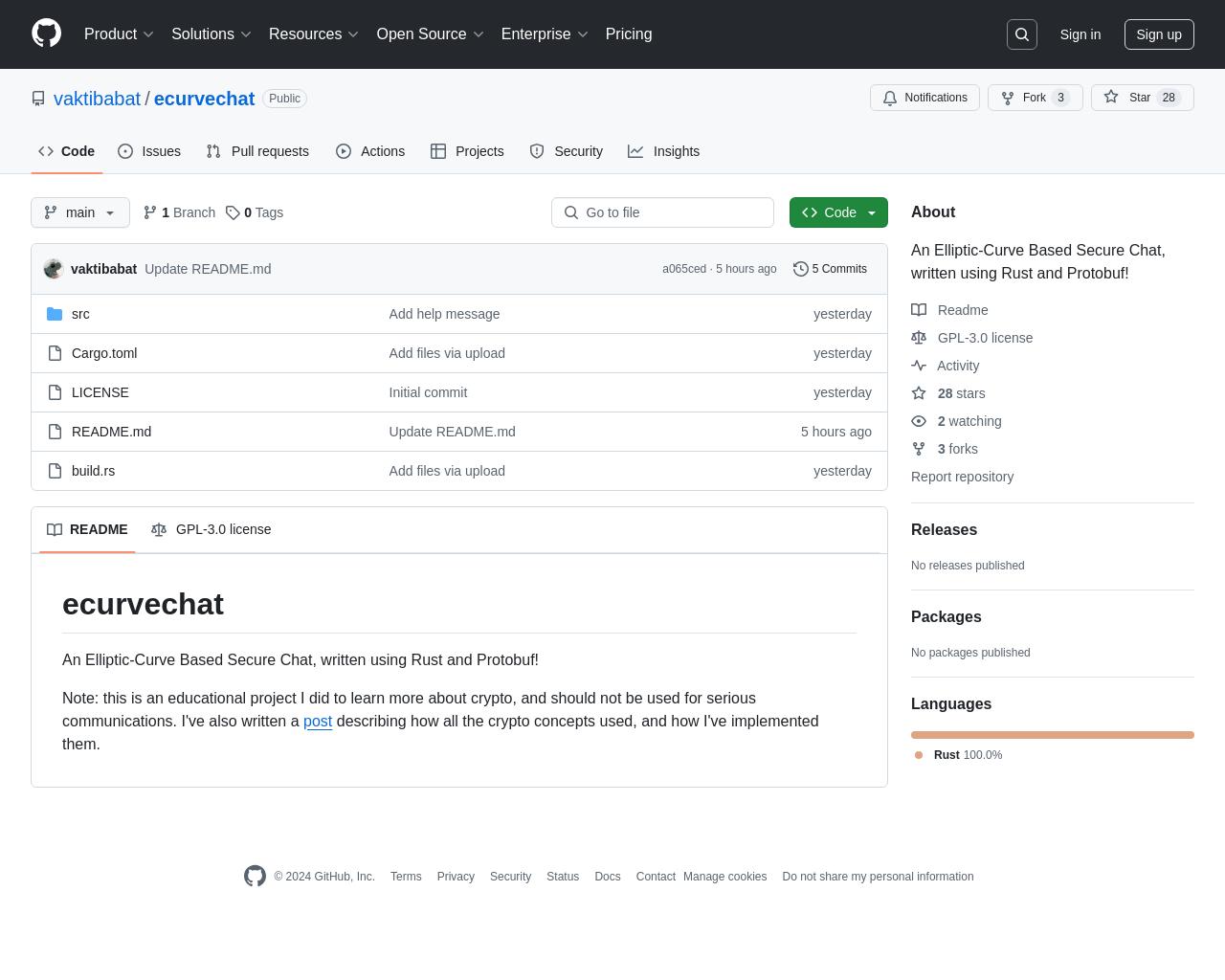Expand the Solutions menu

(212, 34)
